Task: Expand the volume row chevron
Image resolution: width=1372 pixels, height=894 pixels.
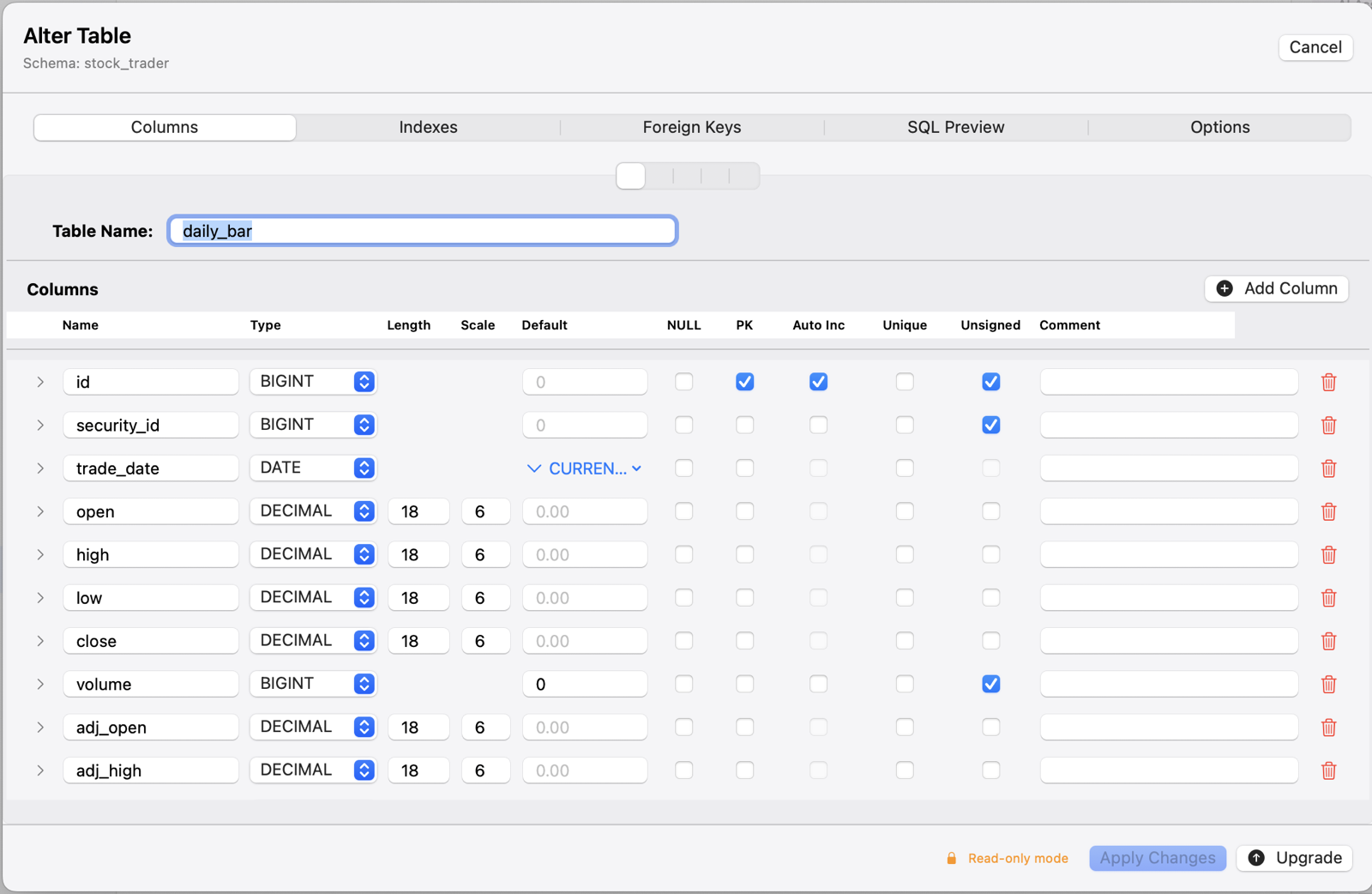Action: pyautogui.click(x=40, y=684)
